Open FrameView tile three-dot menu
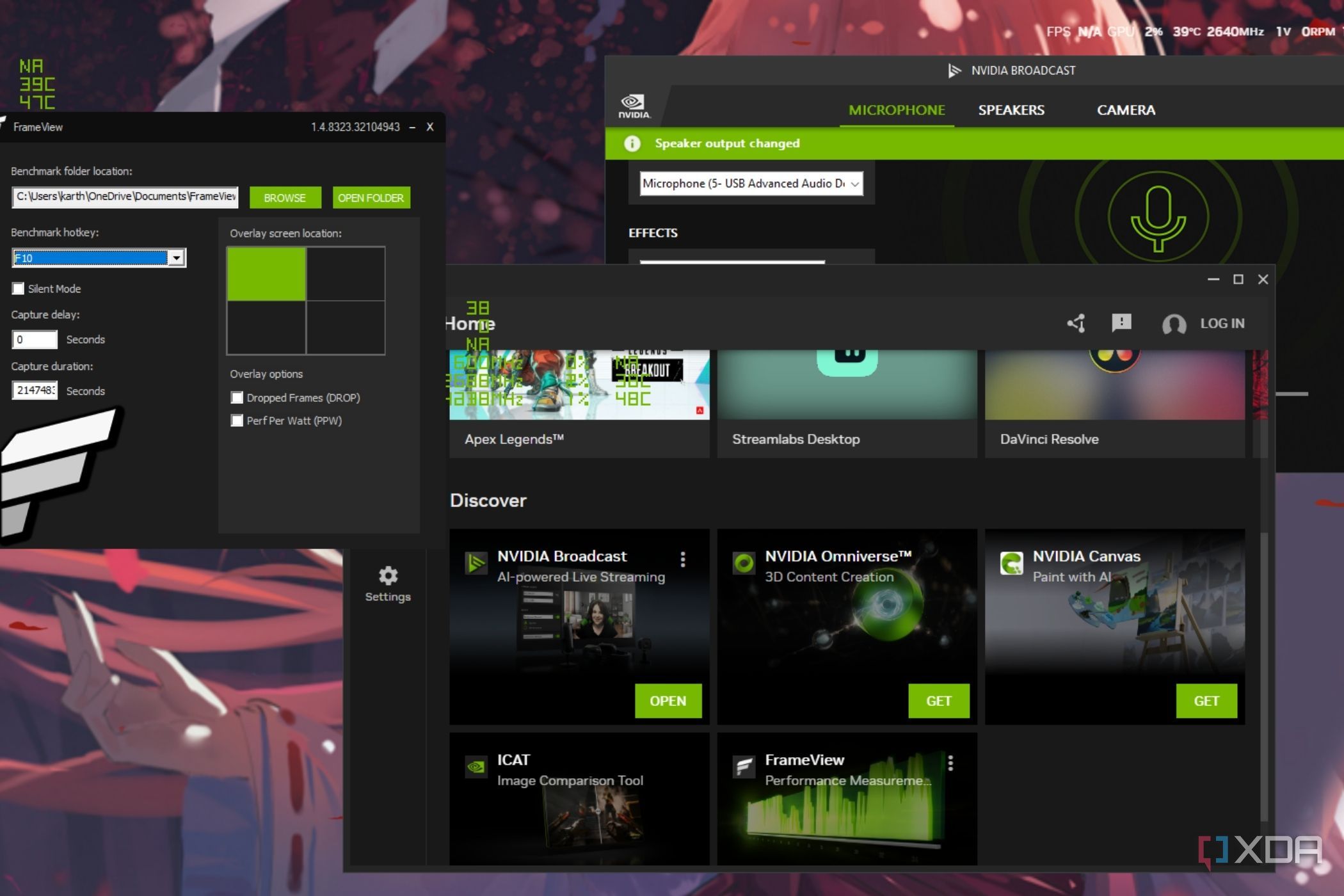The width and height of the screenshot is (1344, 896). click(950, 763)
